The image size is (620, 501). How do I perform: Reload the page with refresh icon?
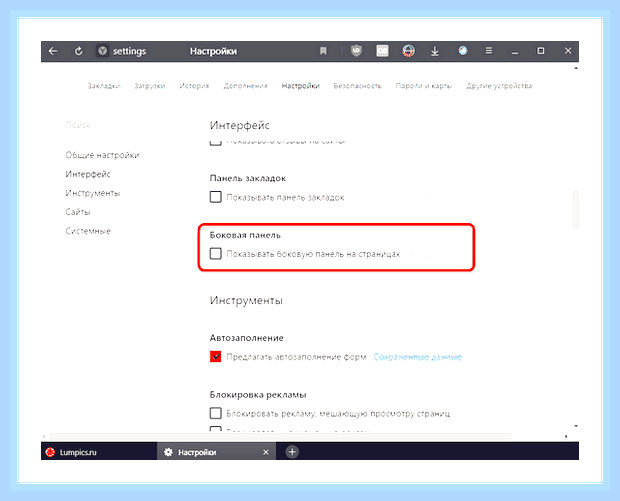click(x=79, y=51)
